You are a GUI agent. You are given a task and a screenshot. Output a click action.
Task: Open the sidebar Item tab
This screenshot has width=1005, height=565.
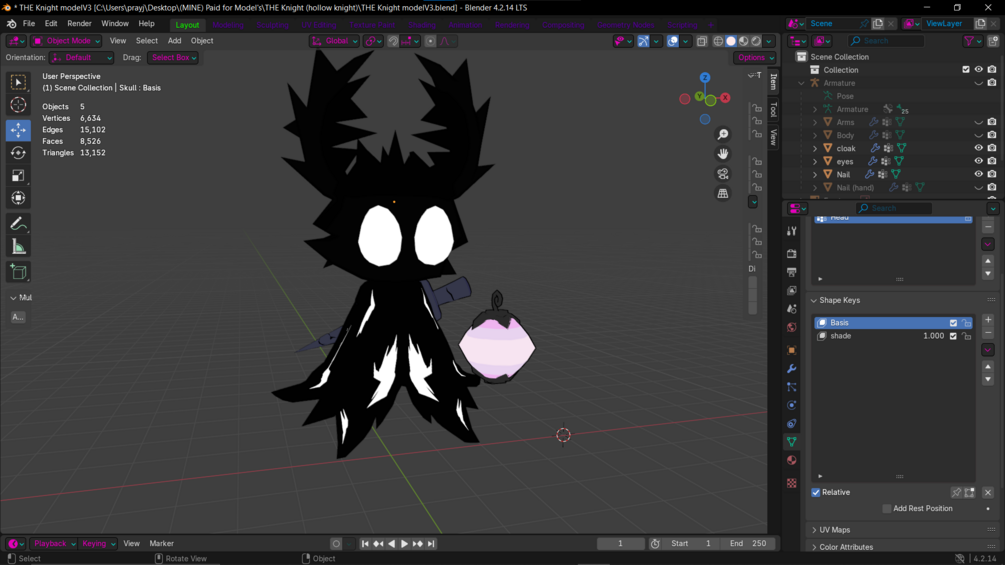coord(774,82)
